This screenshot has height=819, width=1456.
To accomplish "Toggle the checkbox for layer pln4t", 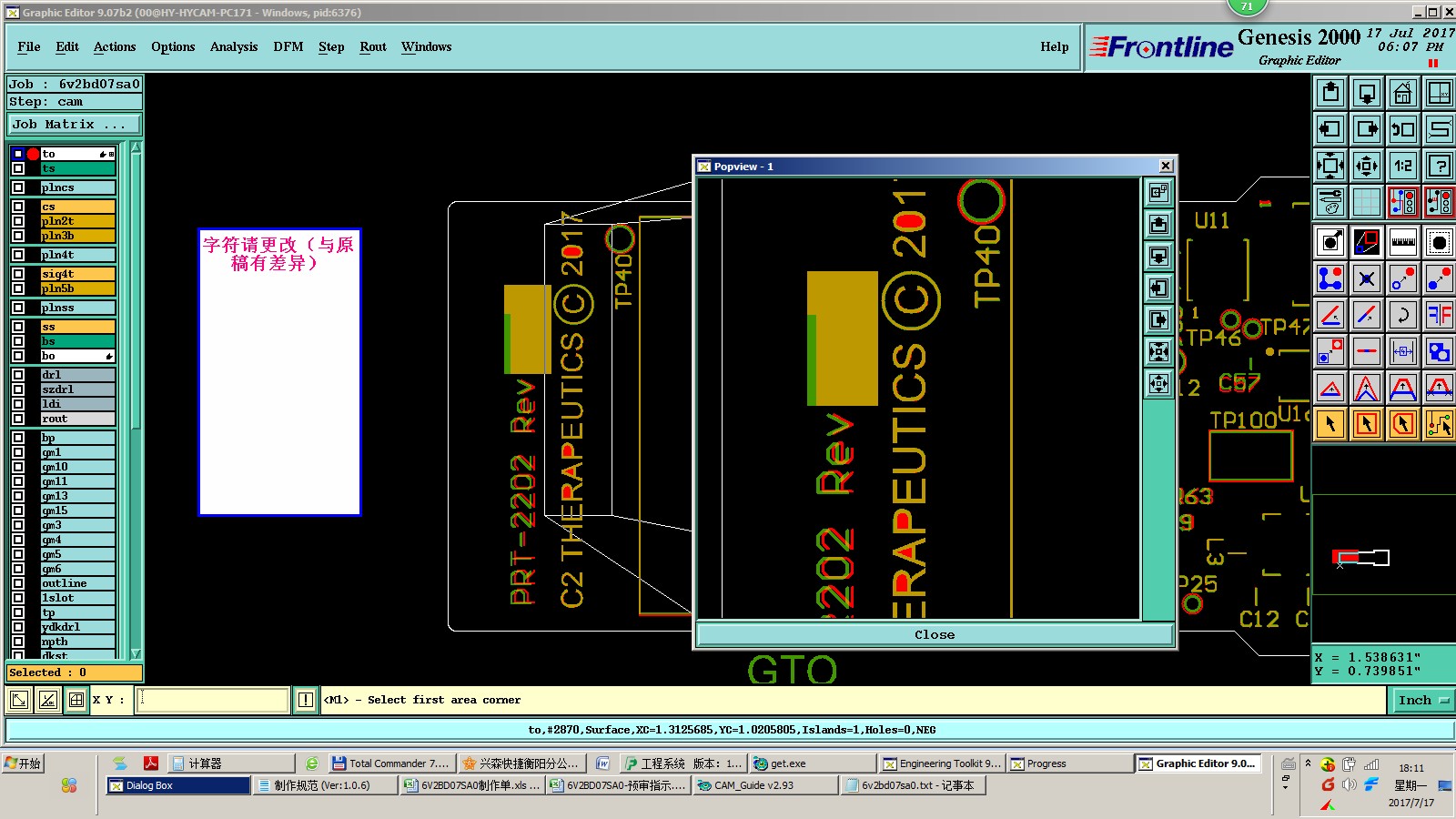I will coord(18,255).
